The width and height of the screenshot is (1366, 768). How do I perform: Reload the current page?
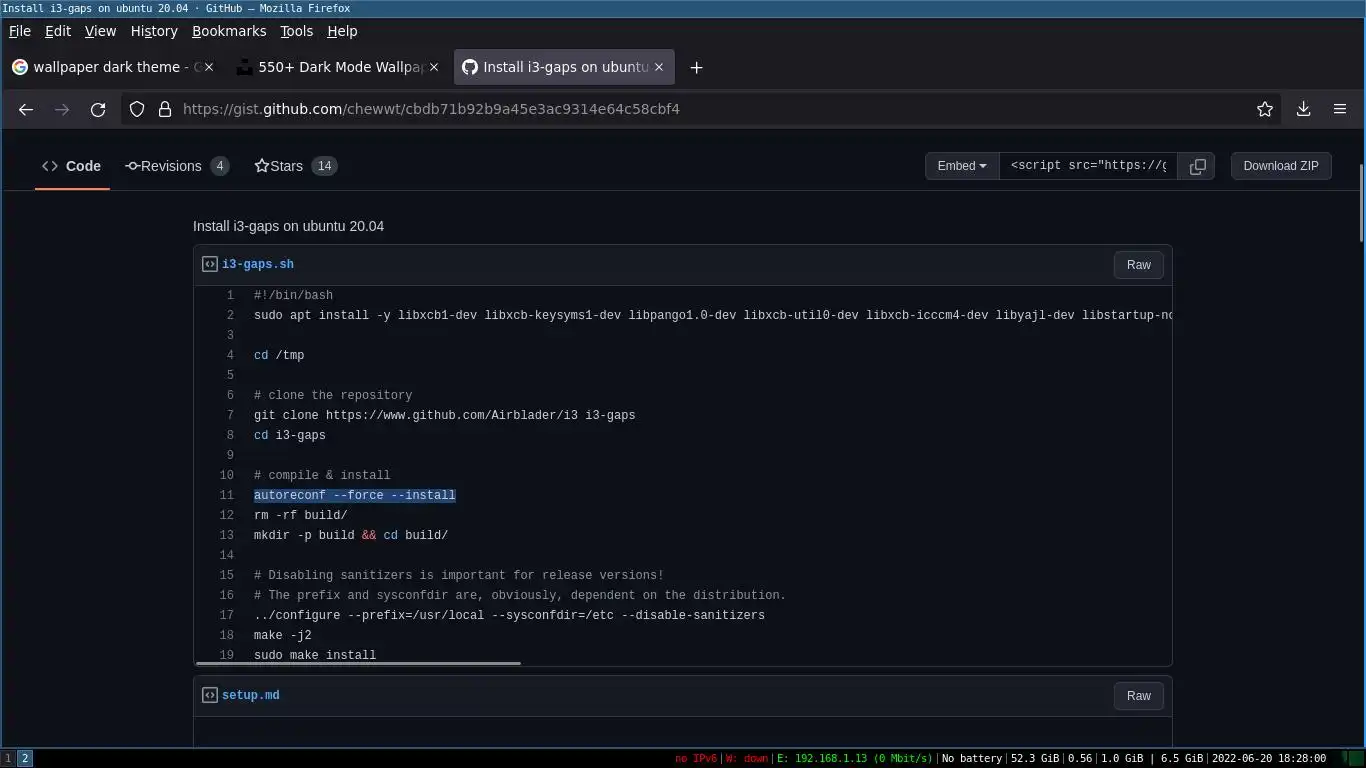[98, 109]
